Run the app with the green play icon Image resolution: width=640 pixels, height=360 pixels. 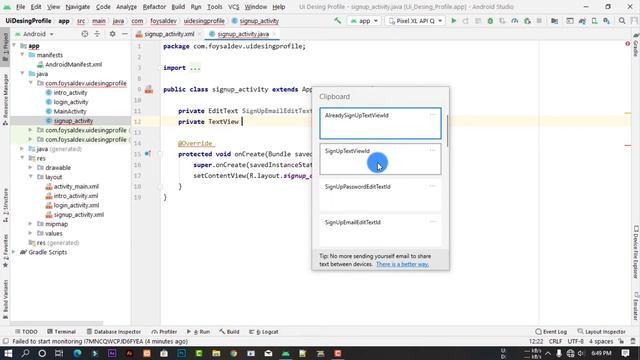coord(453,20)
